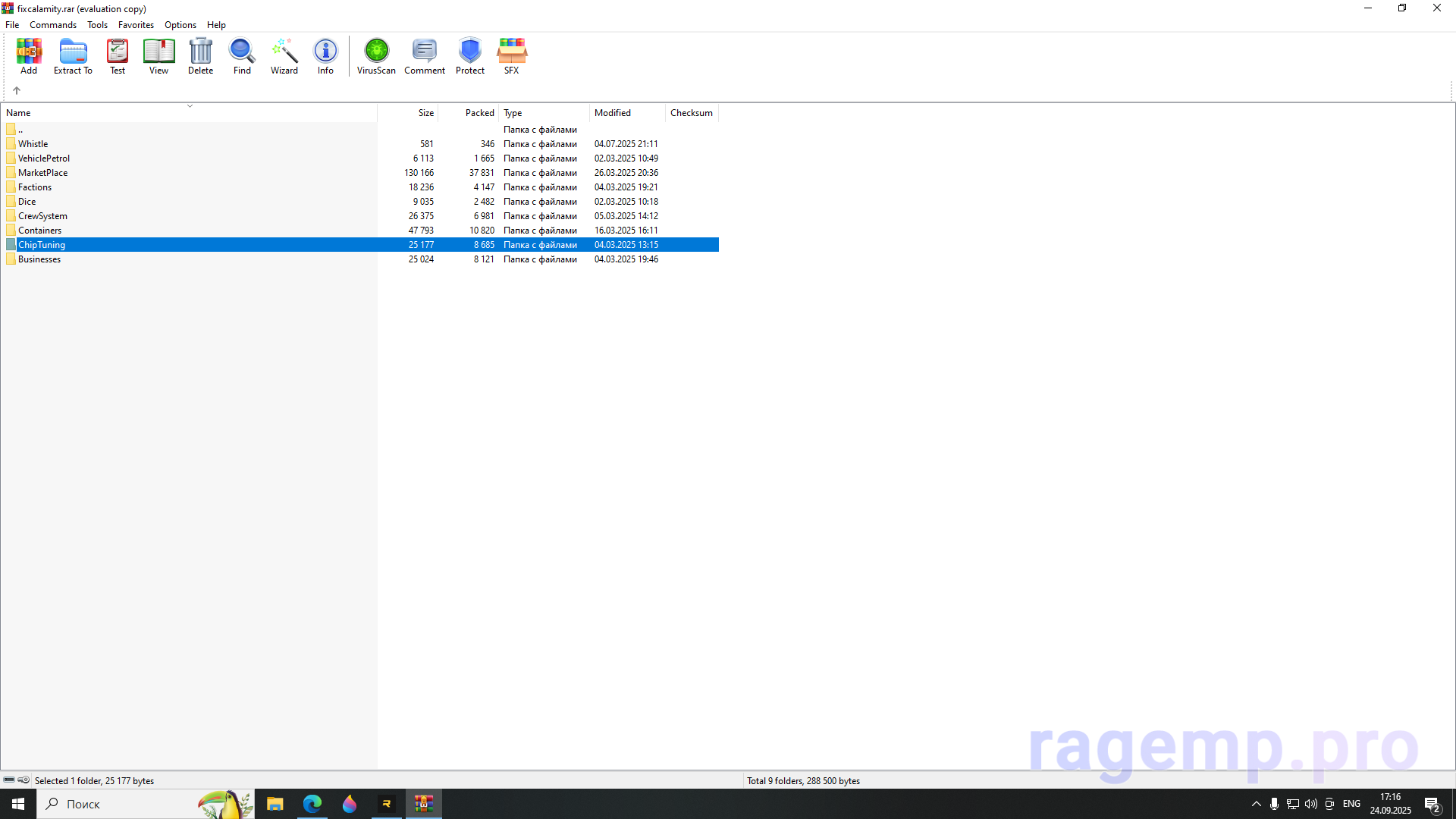
Task: Open the Commands menu
Action: click(53, 25)
